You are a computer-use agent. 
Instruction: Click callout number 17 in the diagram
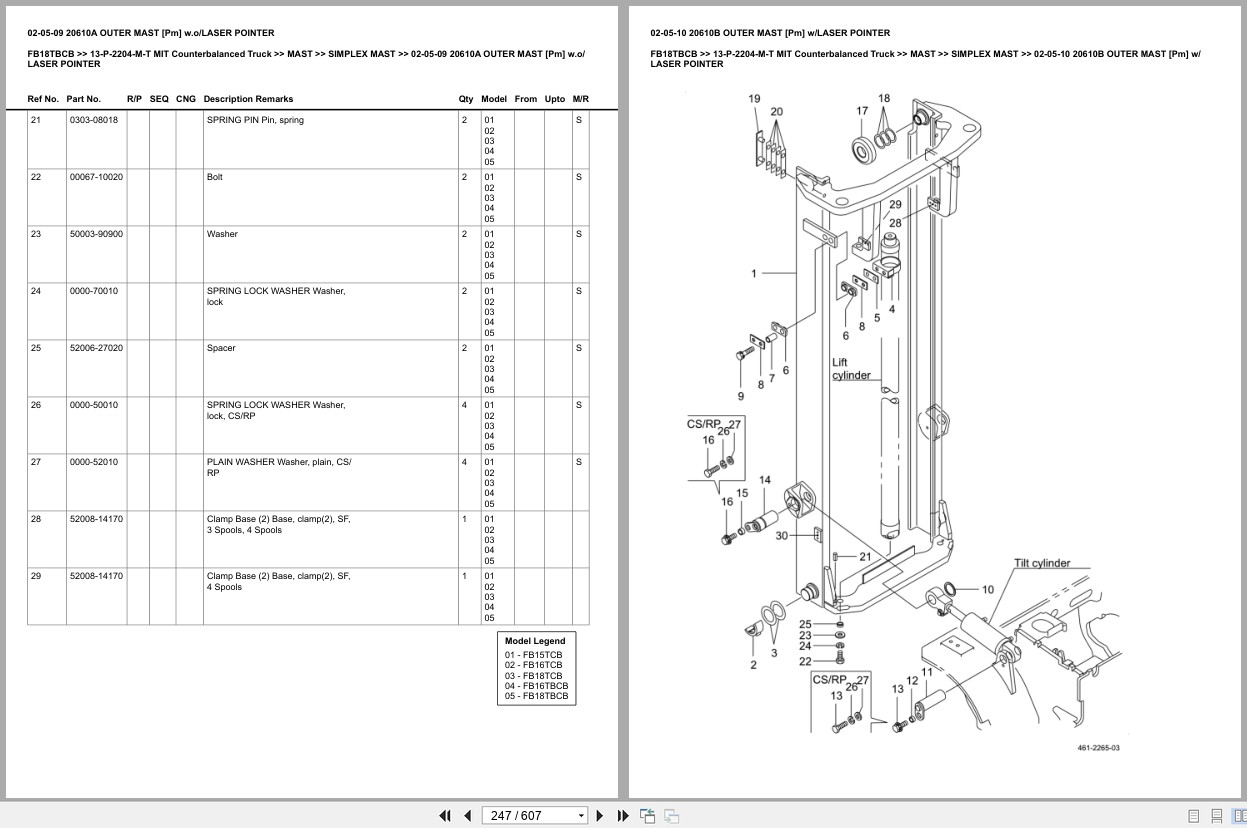point(862,111)
